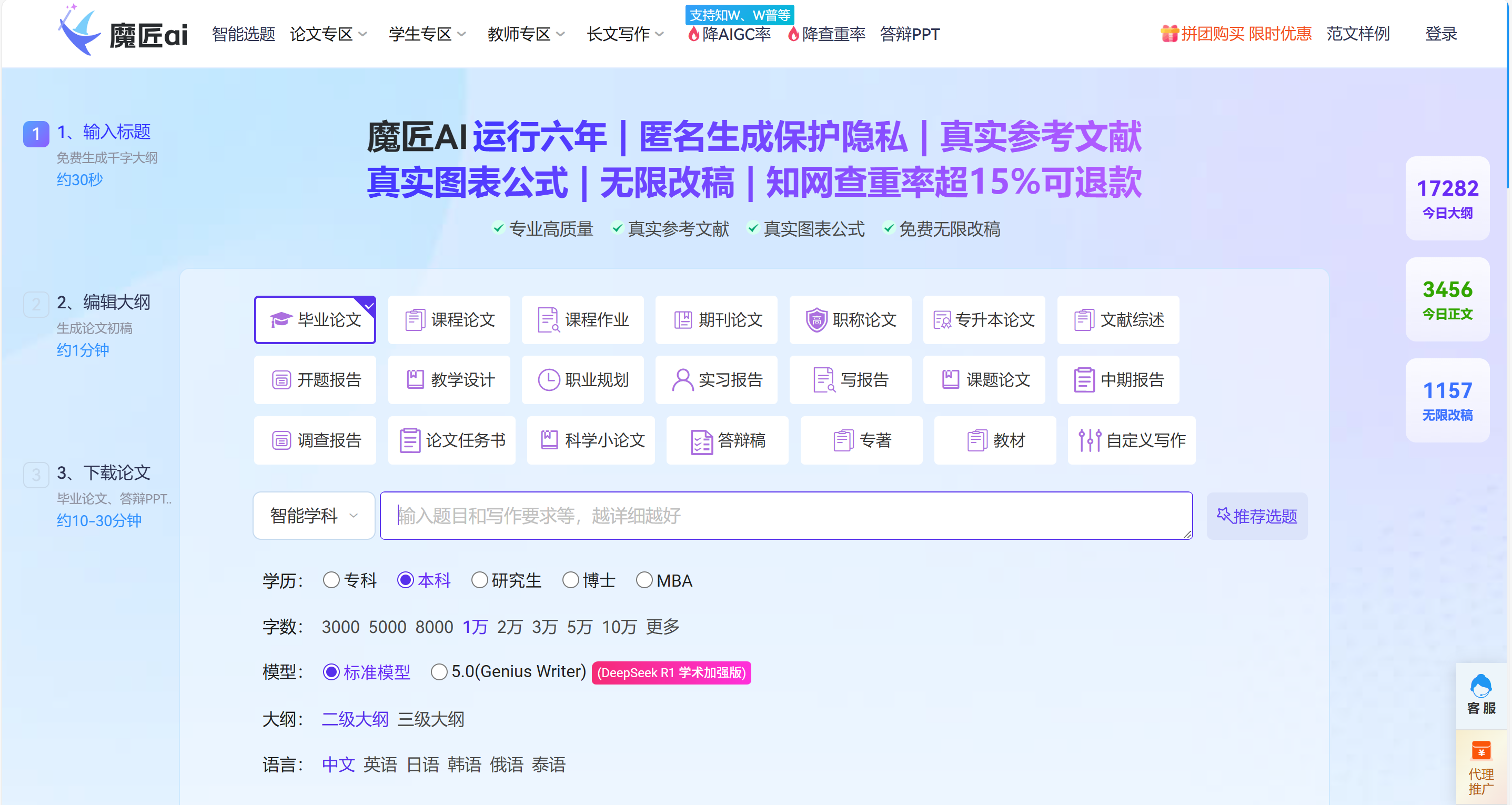Select 三级大纲 outline level

point(431,719)
